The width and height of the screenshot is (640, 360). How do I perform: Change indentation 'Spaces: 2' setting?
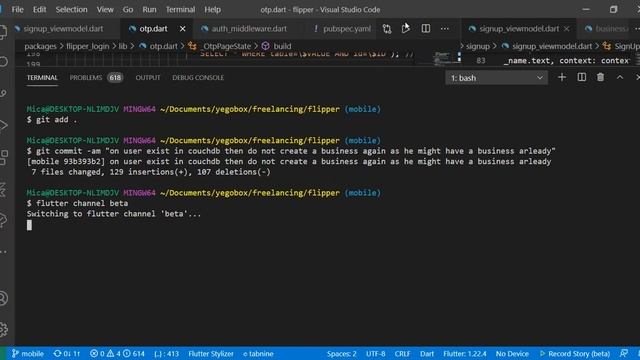point(341,353)
